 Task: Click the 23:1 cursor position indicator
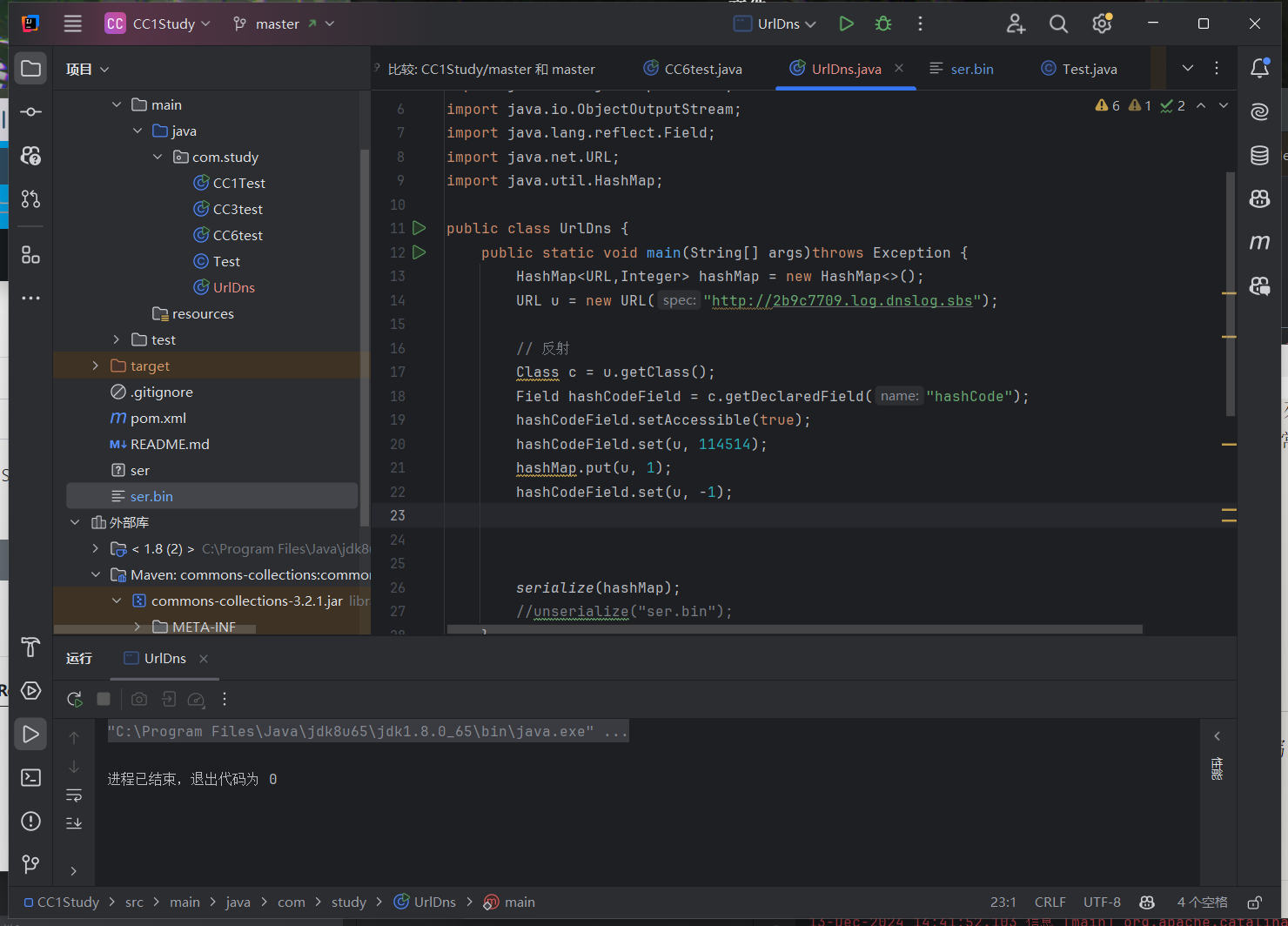(1003, 903)
